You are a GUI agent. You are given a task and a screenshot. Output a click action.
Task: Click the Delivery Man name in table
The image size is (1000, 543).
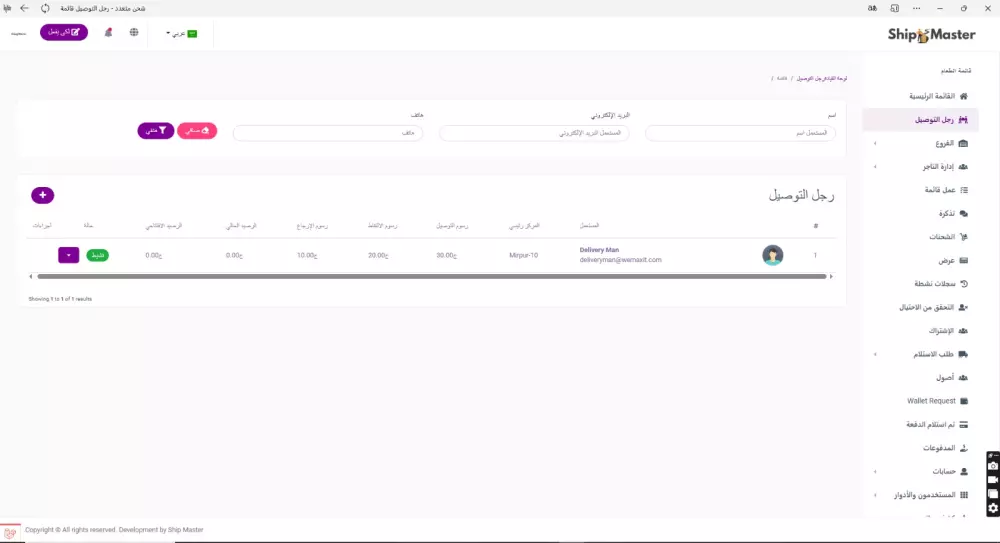(599, 250)
